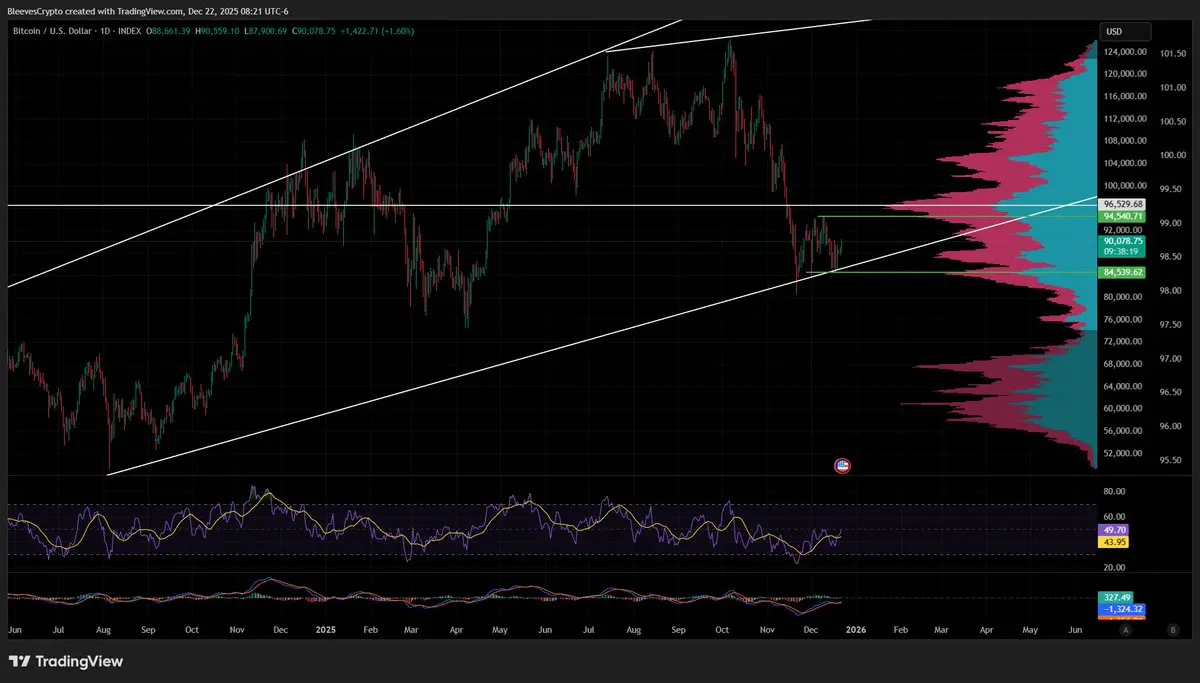The width and height of the screenshot is (1200, 683).
Task: Select the 96,529.68 white price label
Action: [1124, 204]
